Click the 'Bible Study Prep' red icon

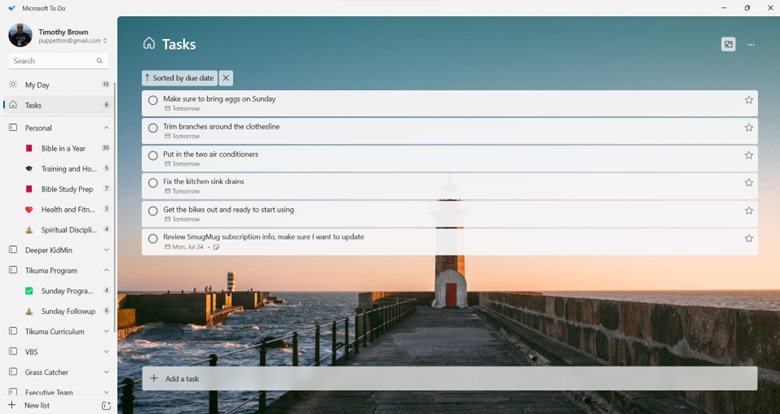(29, 189)
